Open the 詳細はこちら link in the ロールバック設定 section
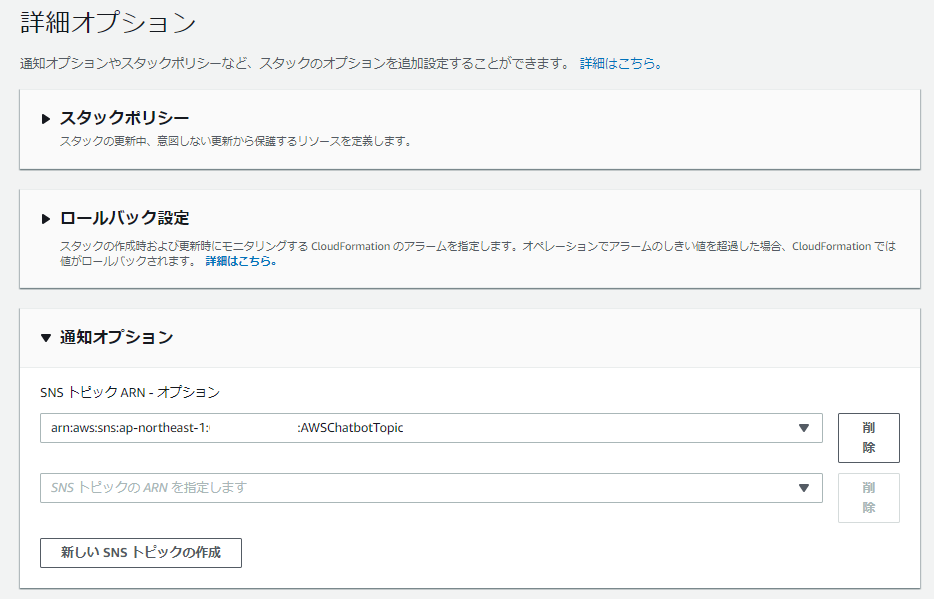 click(x=240, y=261)
